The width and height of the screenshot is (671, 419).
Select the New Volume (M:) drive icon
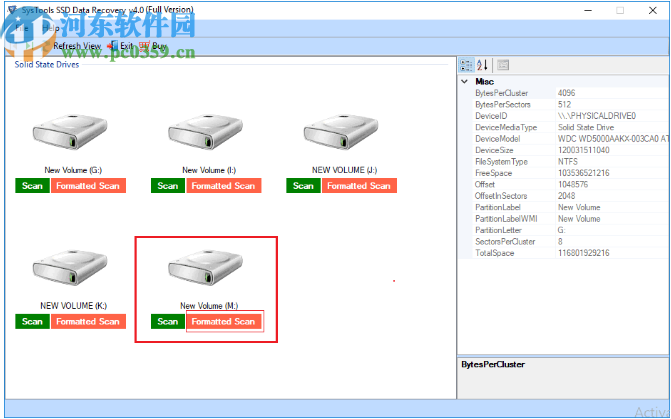(x=205, y=267)
